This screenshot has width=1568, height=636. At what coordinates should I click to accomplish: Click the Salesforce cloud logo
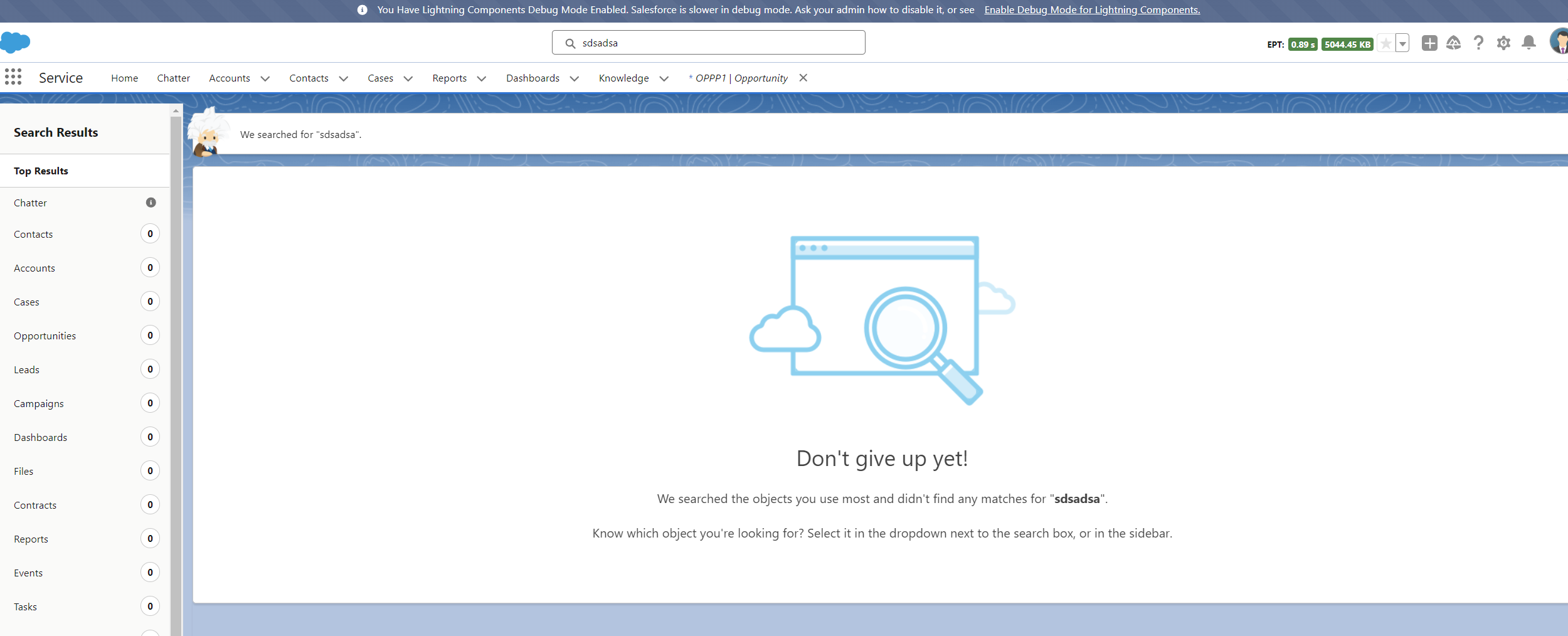(16, 42)
